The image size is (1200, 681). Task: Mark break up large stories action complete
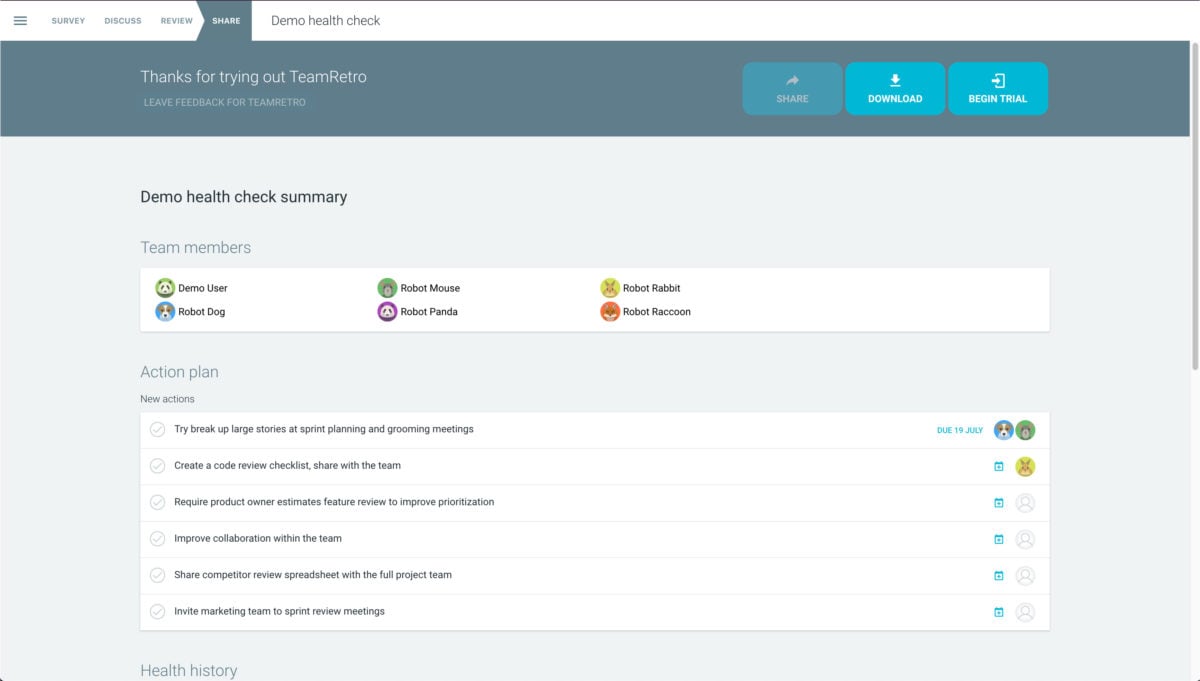[x=157, y=430]
